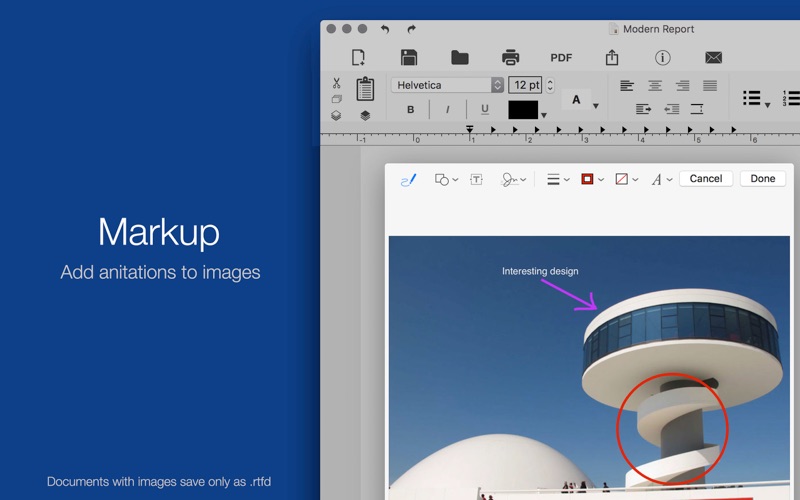Viewport: 800px width, 500px height.
Task: Toggle underline formatting
Action: tap(485, 110)
